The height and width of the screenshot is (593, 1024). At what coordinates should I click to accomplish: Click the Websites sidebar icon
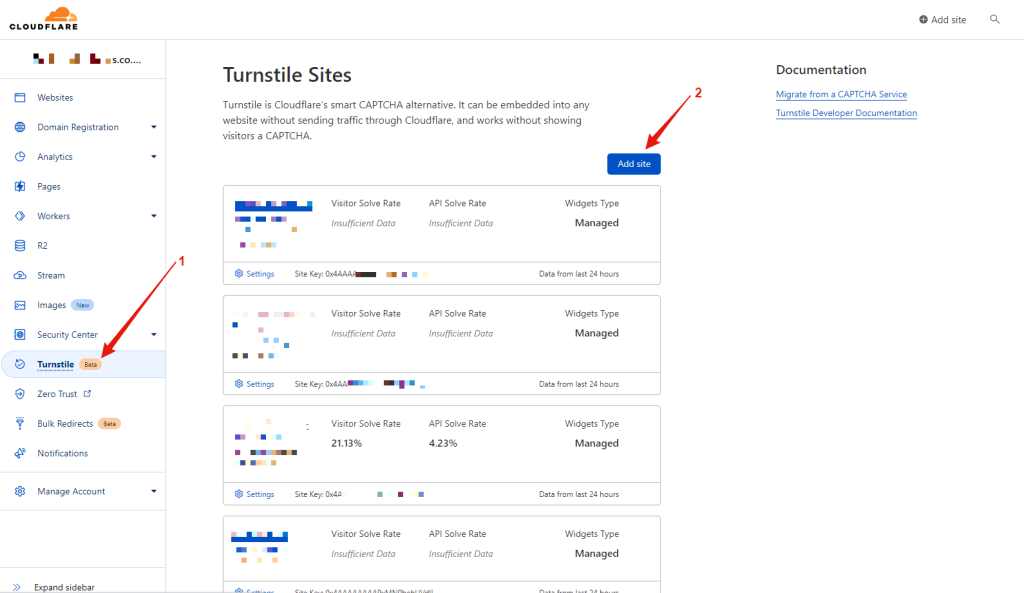pos(19,98)
